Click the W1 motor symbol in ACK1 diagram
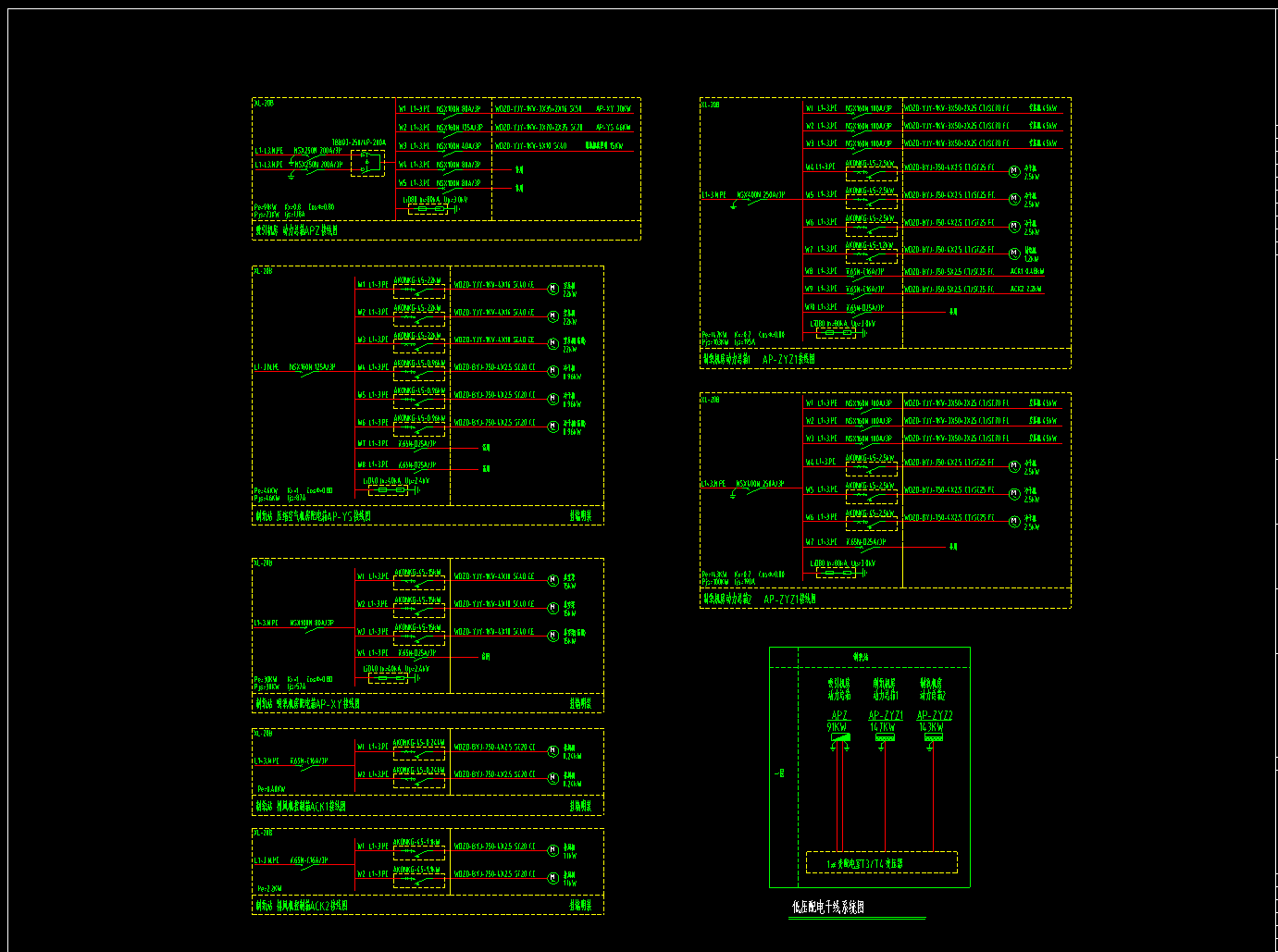 (553, 750)
